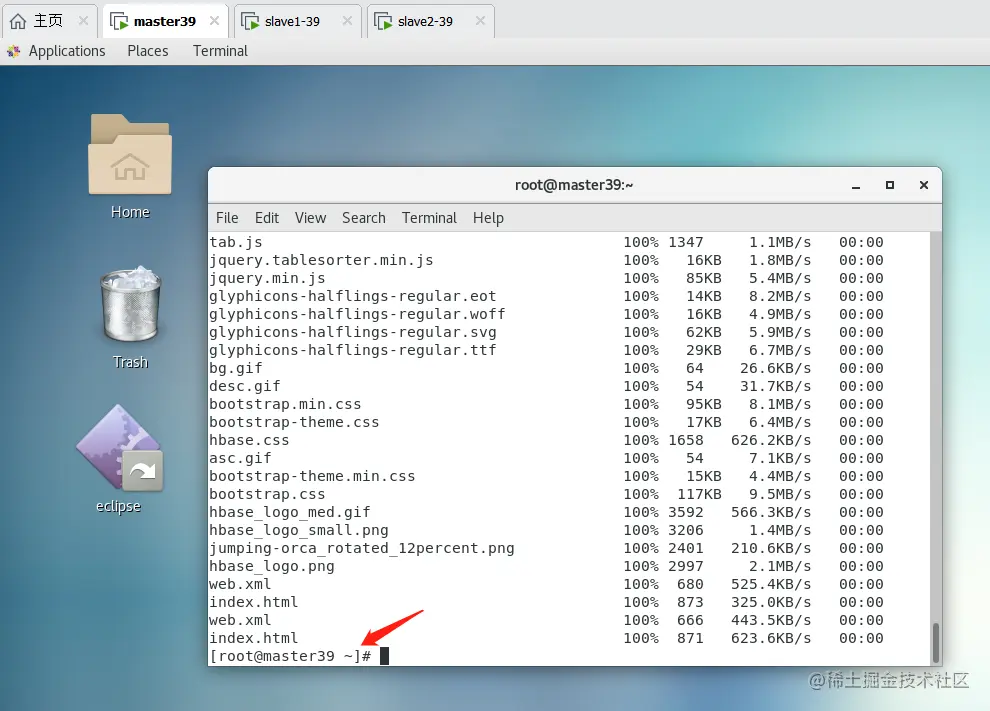Click glyphicons-halflings-regular.svg in the output
This screenshot has height=711, width=990.
click(x=352, y=332)
